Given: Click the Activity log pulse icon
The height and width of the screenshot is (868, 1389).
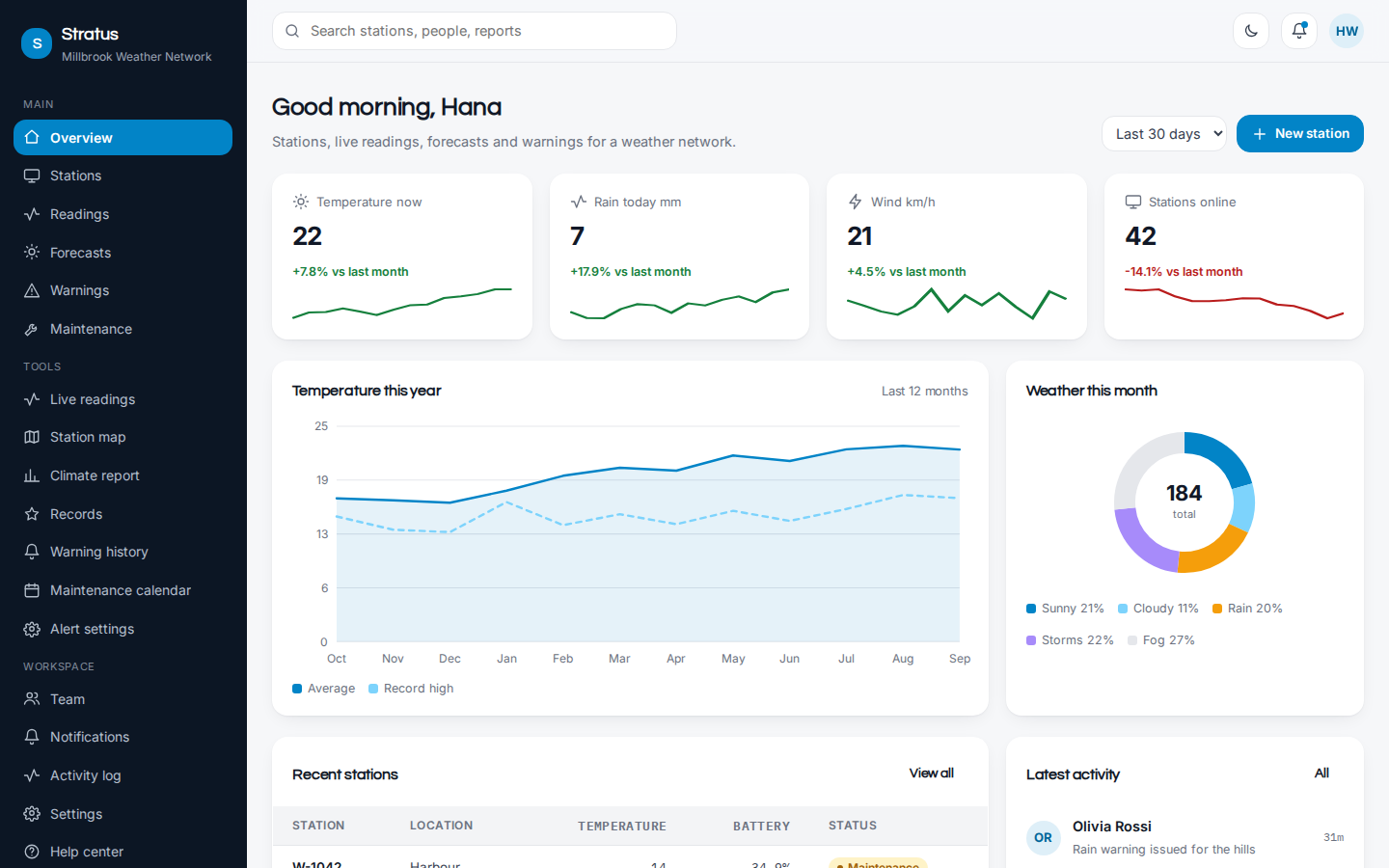Looking at the screenshot, I should 32,775.
